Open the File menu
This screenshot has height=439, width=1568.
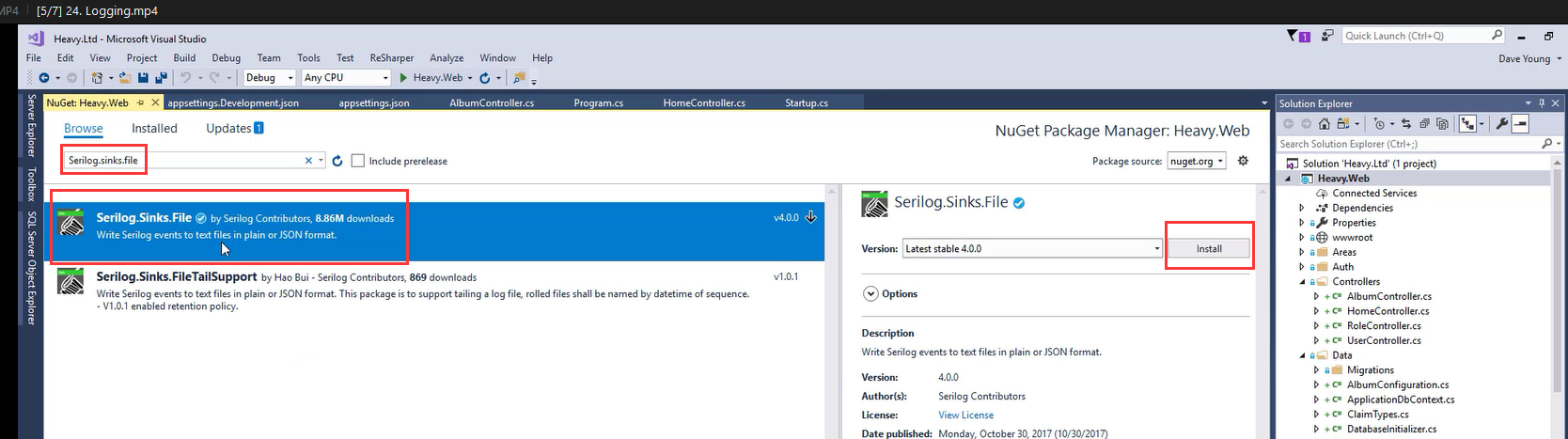[x=34, y=58]
